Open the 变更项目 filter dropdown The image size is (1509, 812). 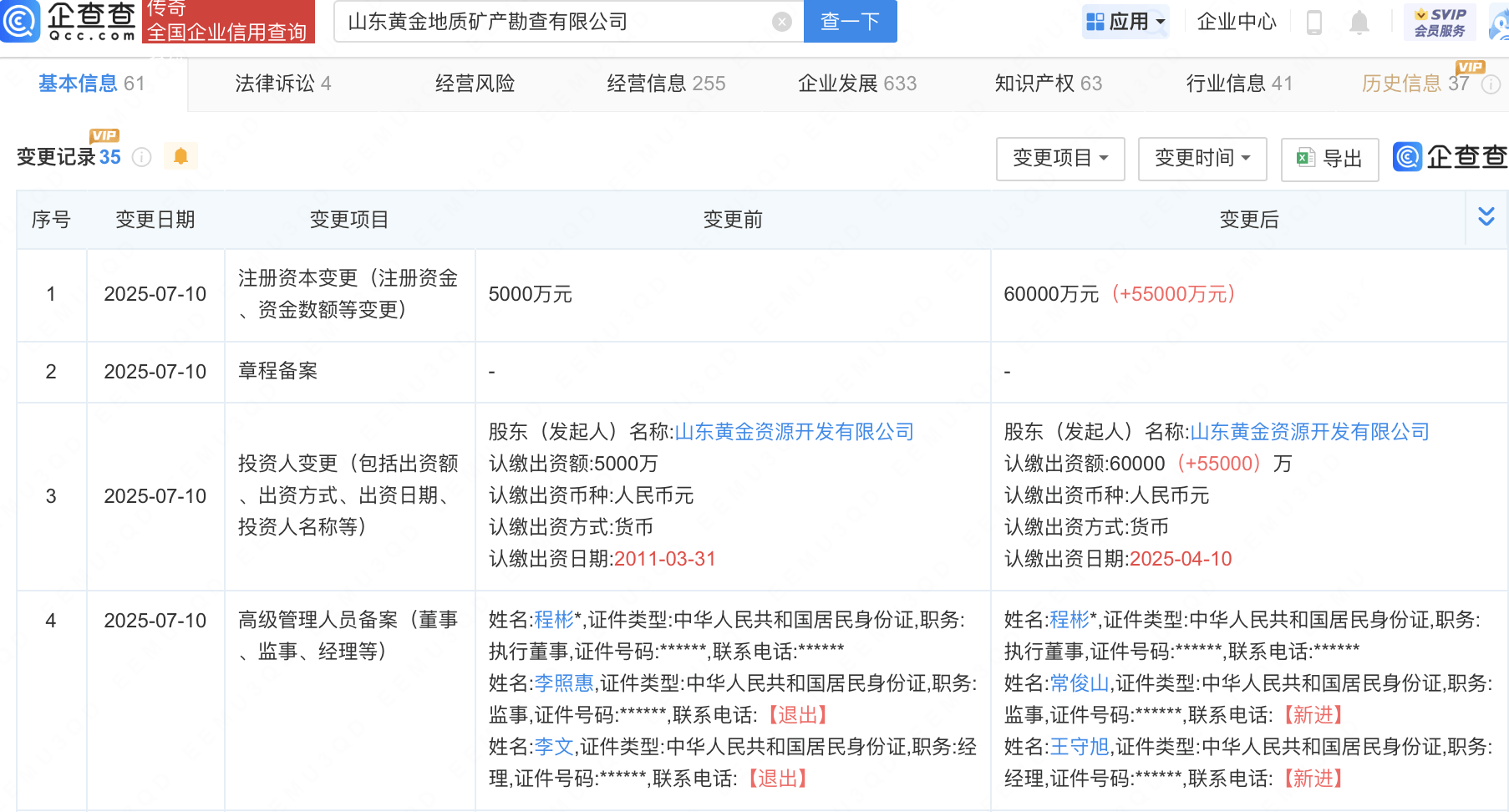(x=1059, y=158)
